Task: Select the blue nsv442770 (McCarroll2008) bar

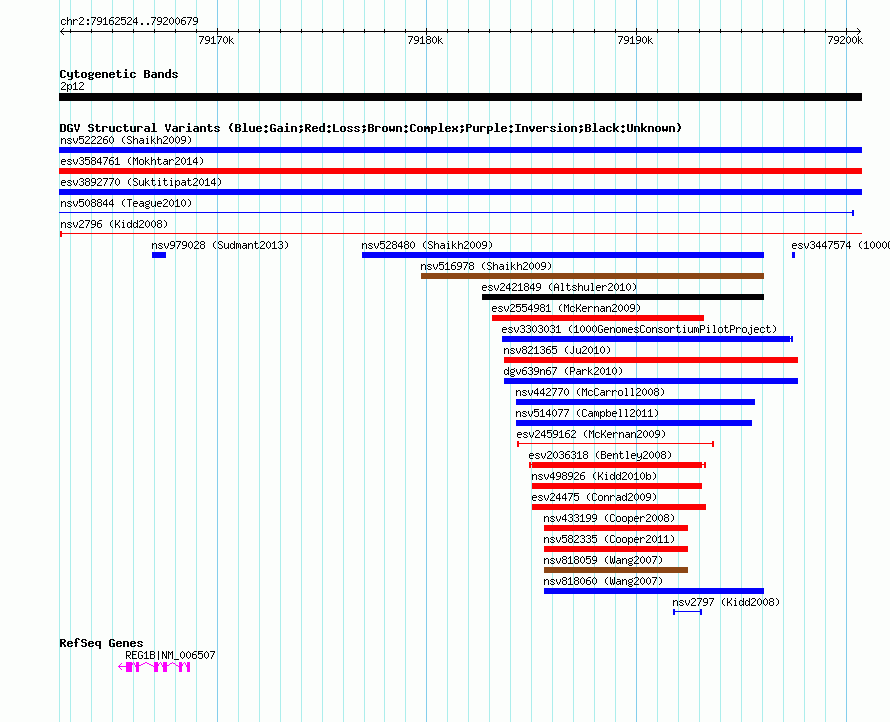Action: click(636, 402)
